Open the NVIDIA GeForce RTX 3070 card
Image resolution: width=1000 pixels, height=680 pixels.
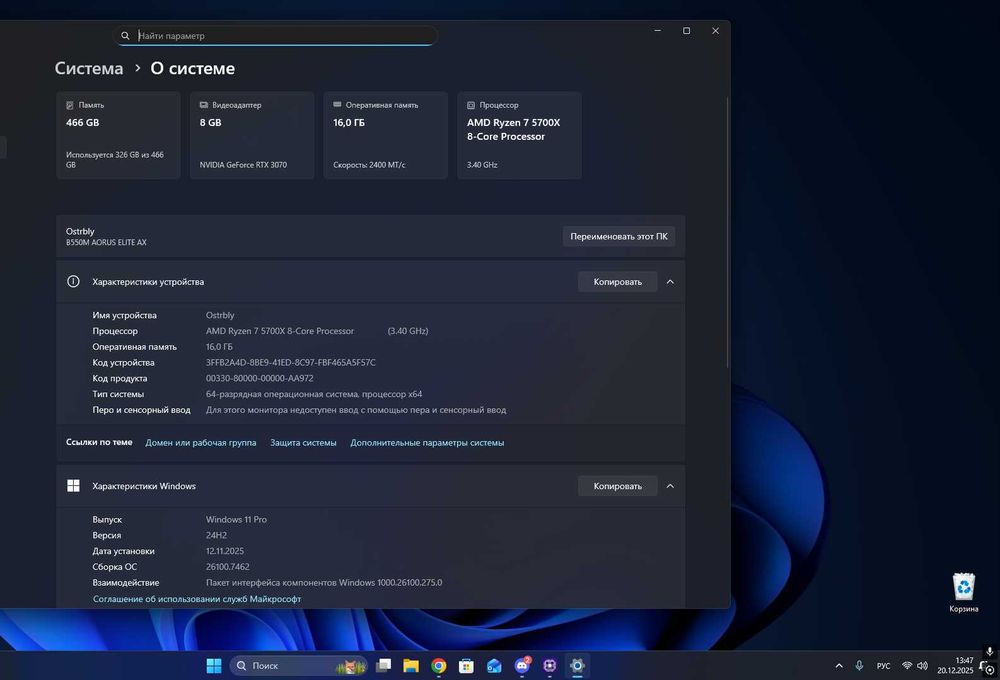(x=252, y=135)
